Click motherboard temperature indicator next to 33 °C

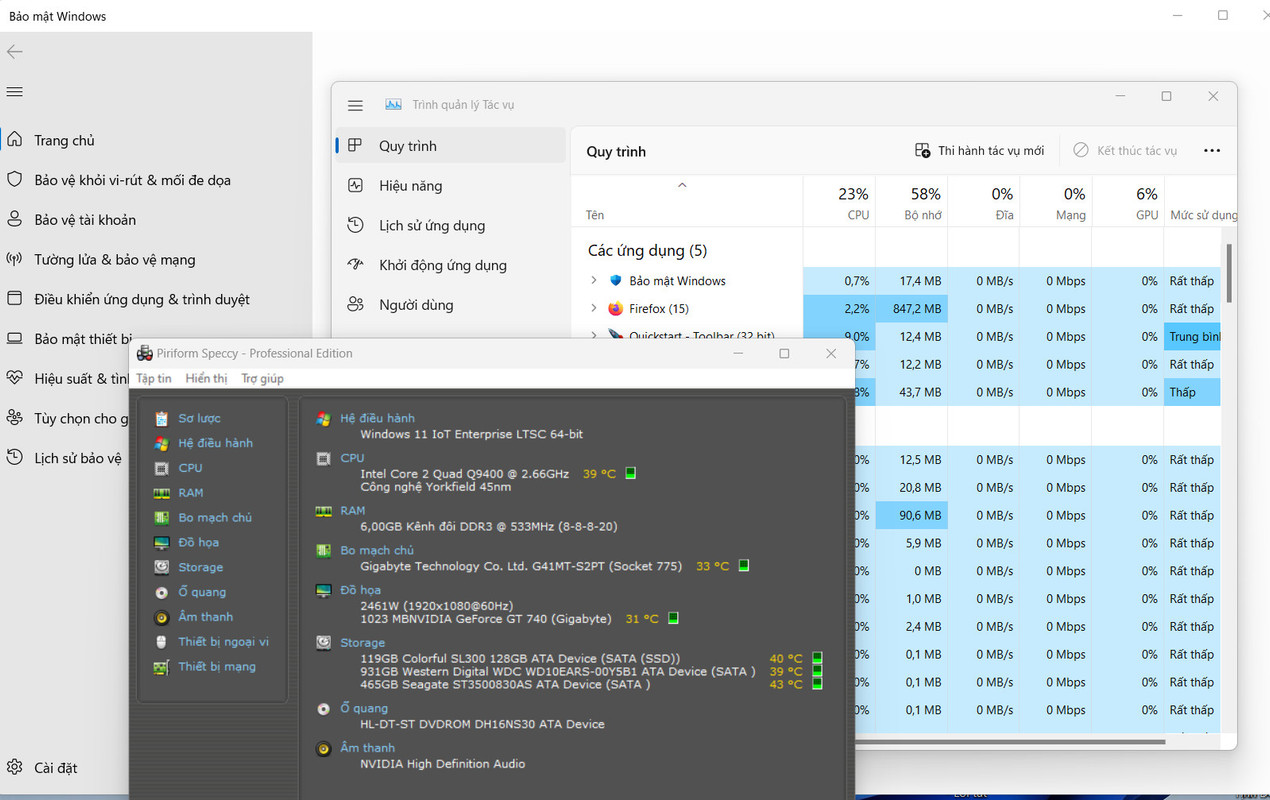tap(743, 566)
